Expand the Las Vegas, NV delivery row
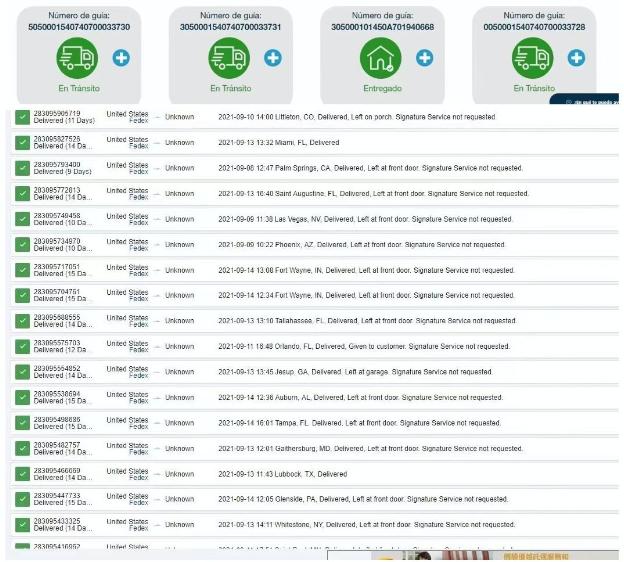 [365, 219]
